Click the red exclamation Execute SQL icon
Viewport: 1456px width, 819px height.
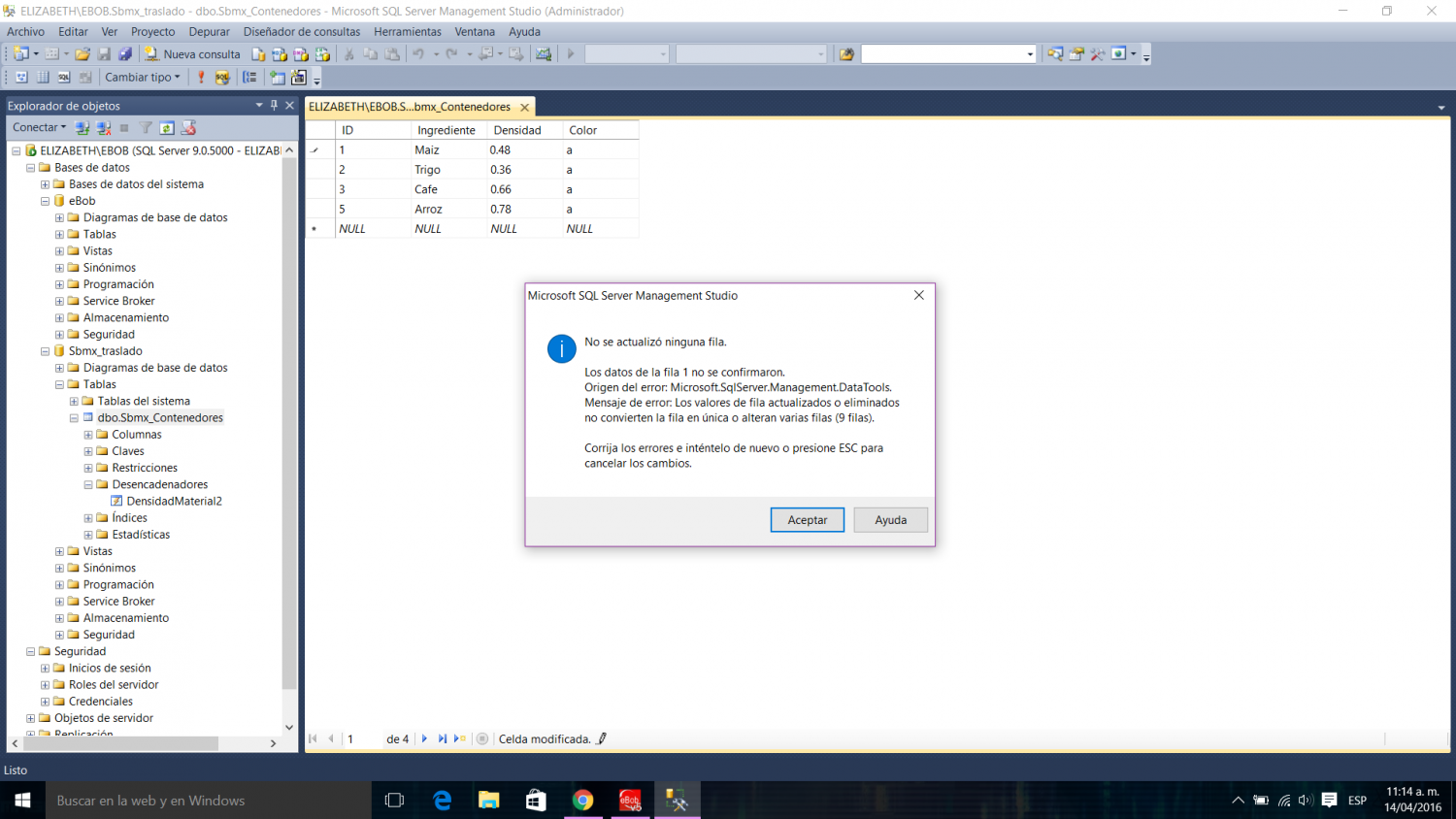(201, 78)
